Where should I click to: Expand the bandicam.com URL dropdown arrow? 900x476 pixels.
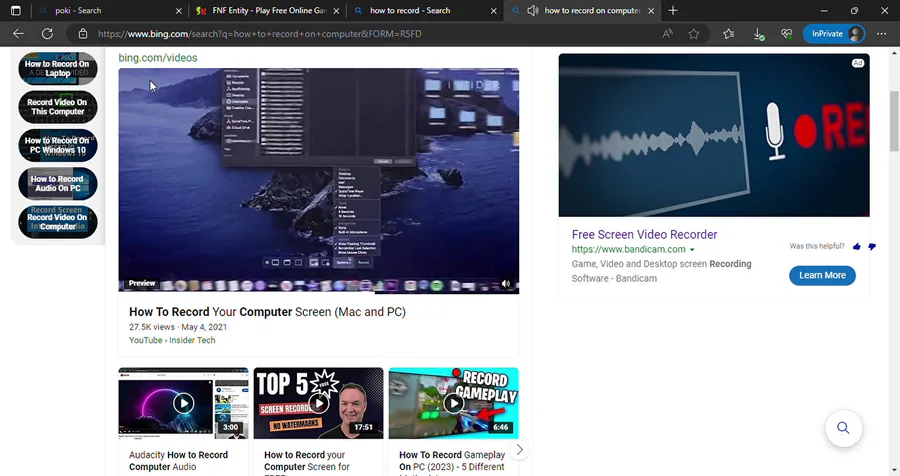click(692, 250)
